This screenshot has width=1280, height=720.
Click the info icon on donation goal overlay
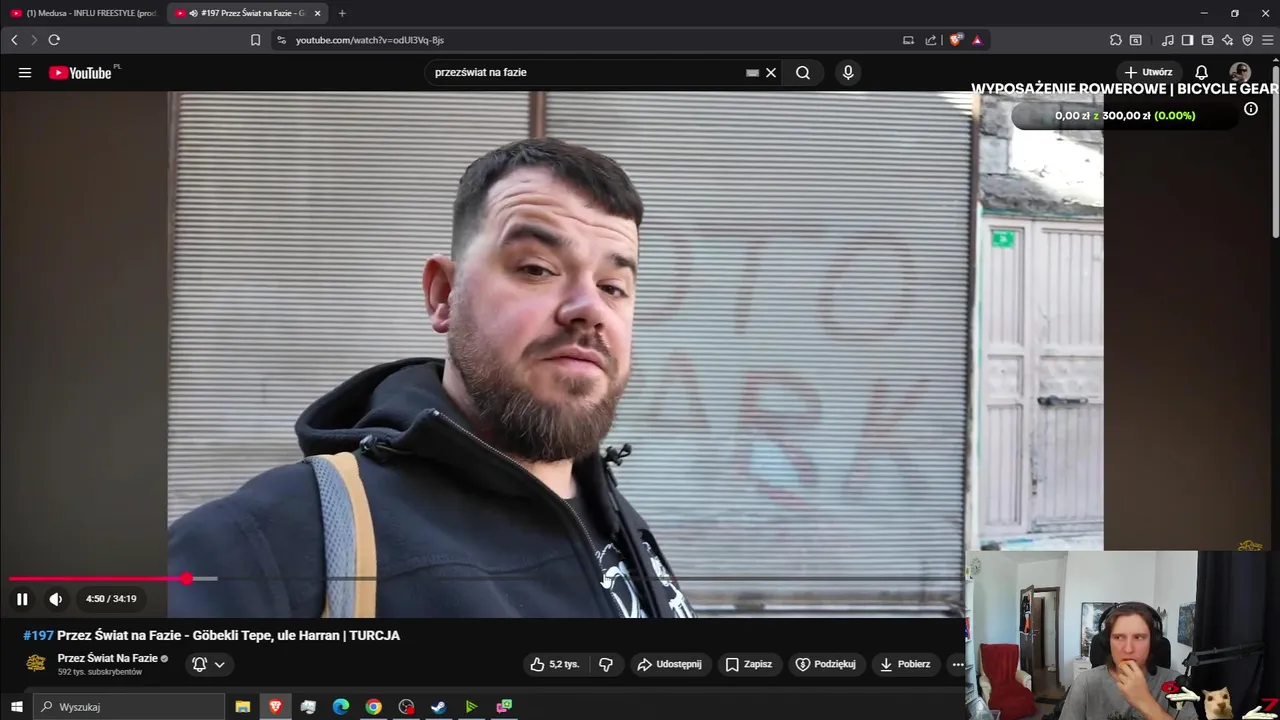pos(1251,109)
